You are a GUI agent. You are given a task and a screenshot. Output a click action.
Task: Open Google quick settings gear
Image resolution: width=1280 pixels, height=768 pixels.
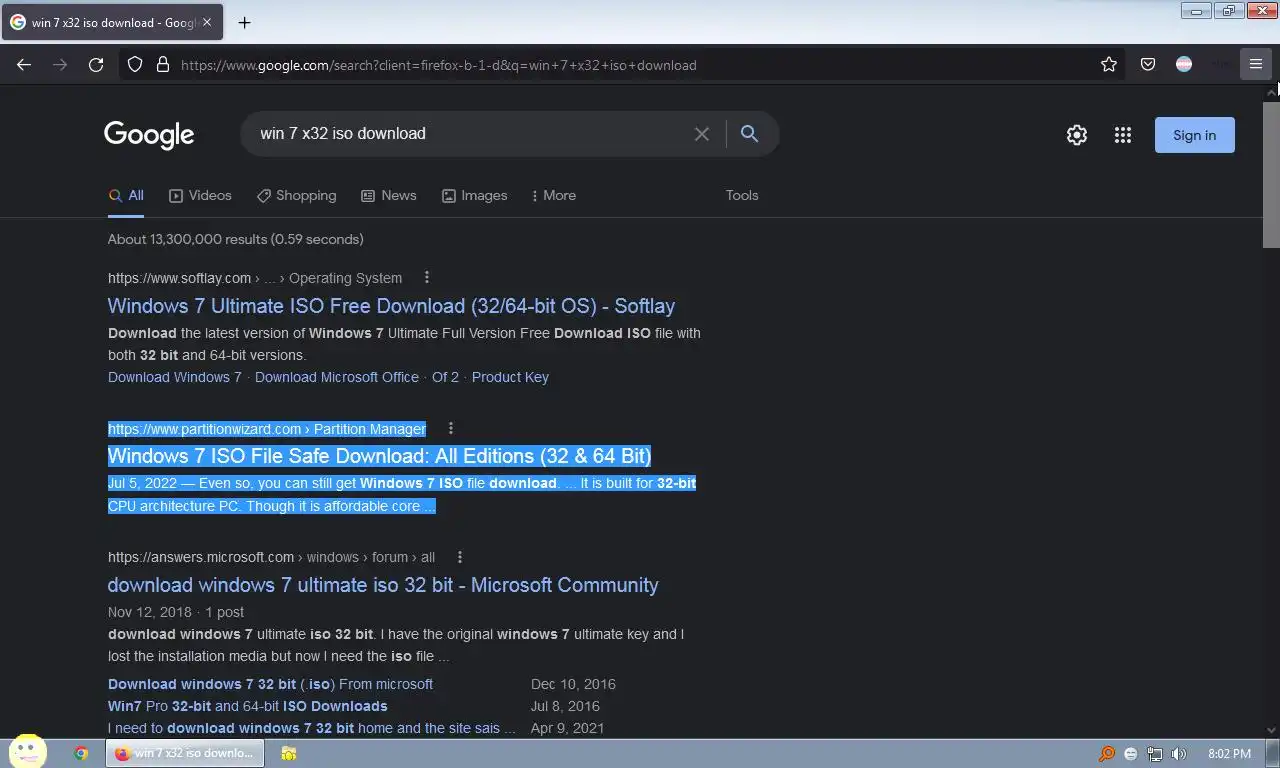point(1077,135)
